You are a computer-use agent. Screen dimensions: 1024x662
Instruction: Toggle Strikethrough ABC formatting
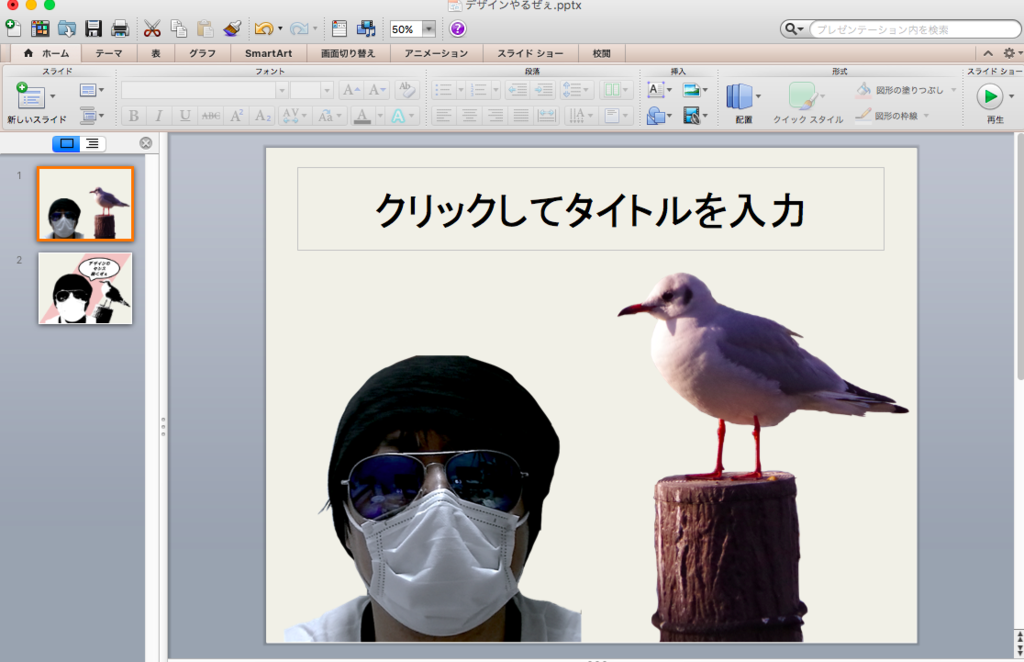click(210, 116)
